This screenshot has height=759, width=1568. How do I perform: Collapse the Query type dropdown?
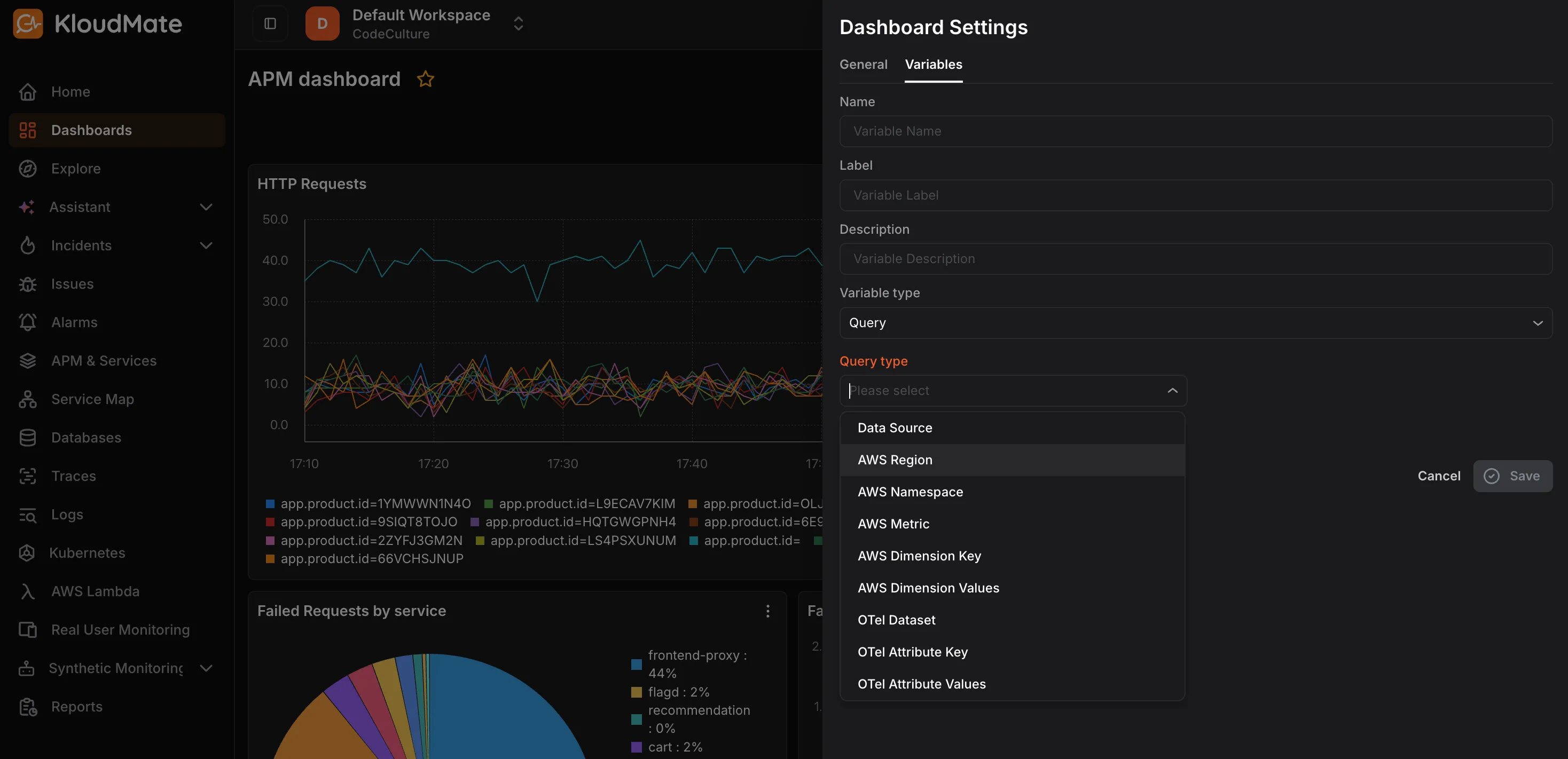(x=1172, y=391)
